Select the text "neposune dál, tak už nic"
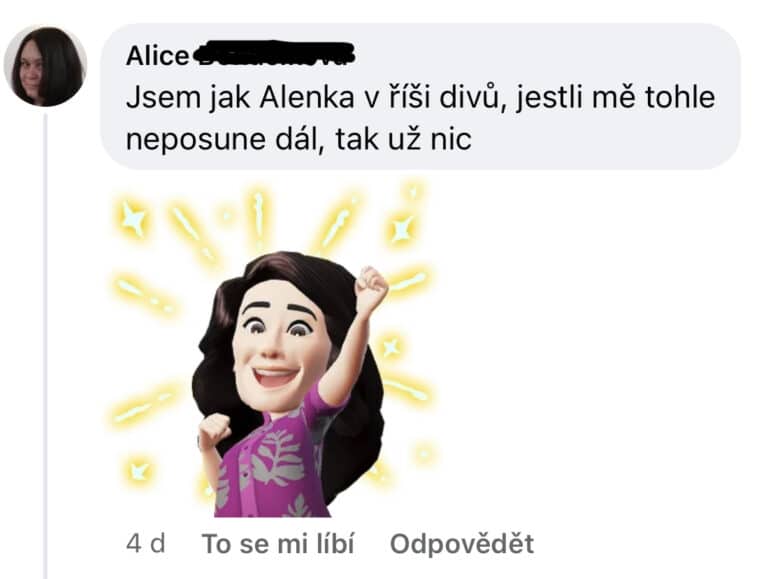 tap(299, 139)
